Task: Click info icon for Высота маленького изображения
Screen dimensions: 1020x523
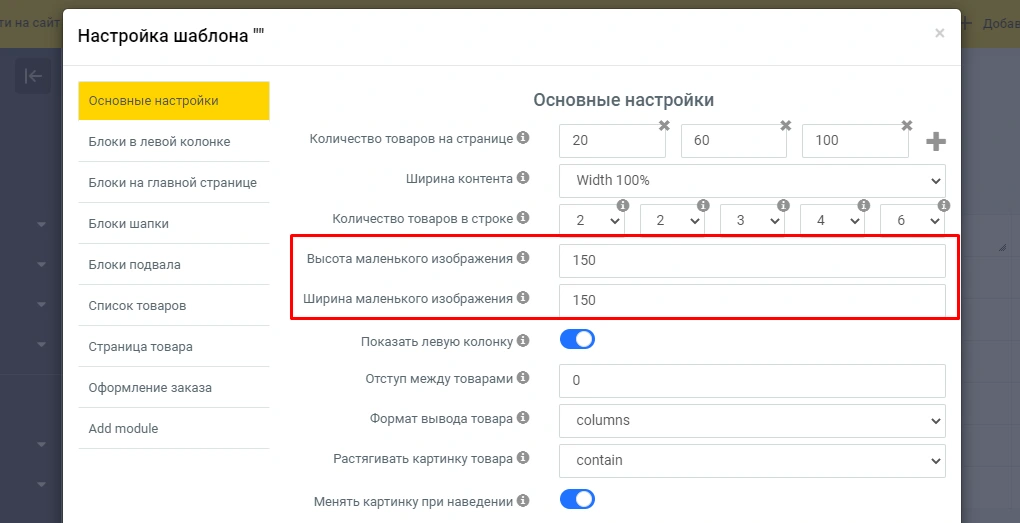Action: pos(523,258)
